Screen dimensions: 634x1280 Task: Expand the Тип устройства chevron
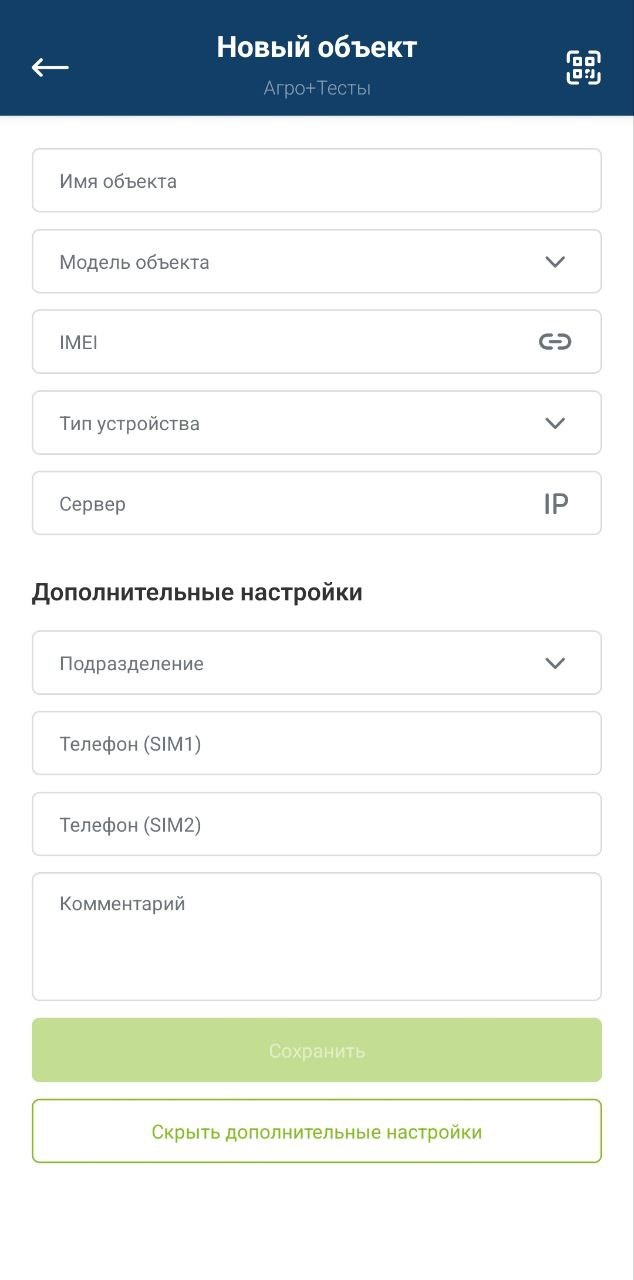555,423
